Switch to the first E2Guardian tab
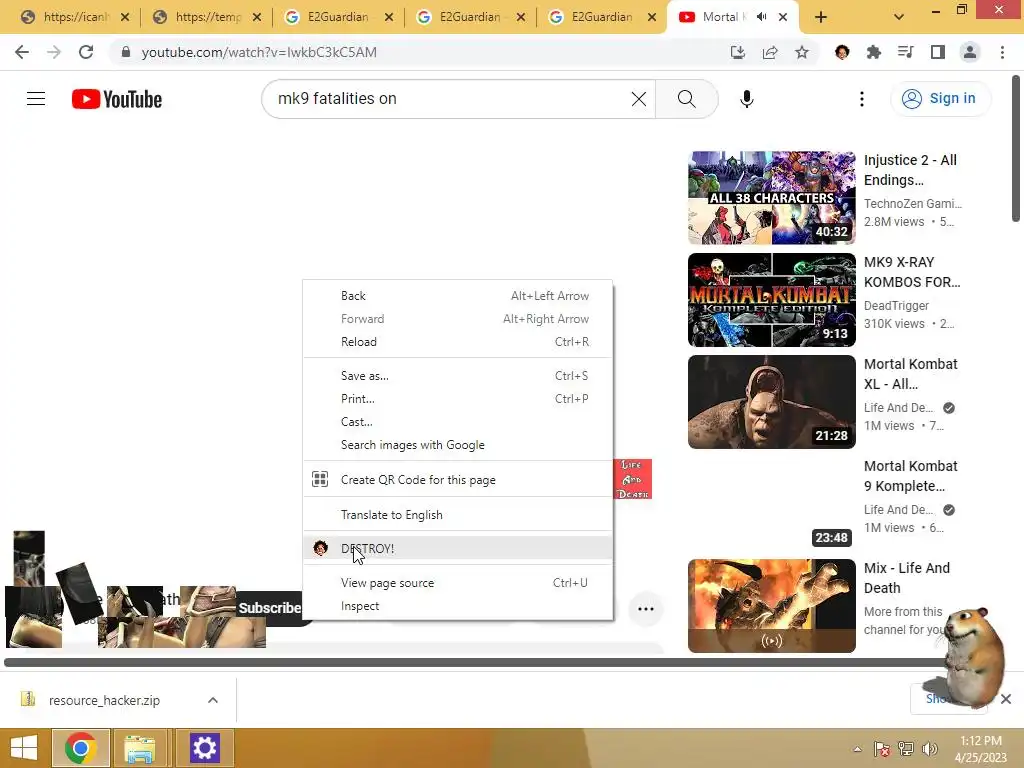Screen dimensions: 1024x768 point(338,17)
